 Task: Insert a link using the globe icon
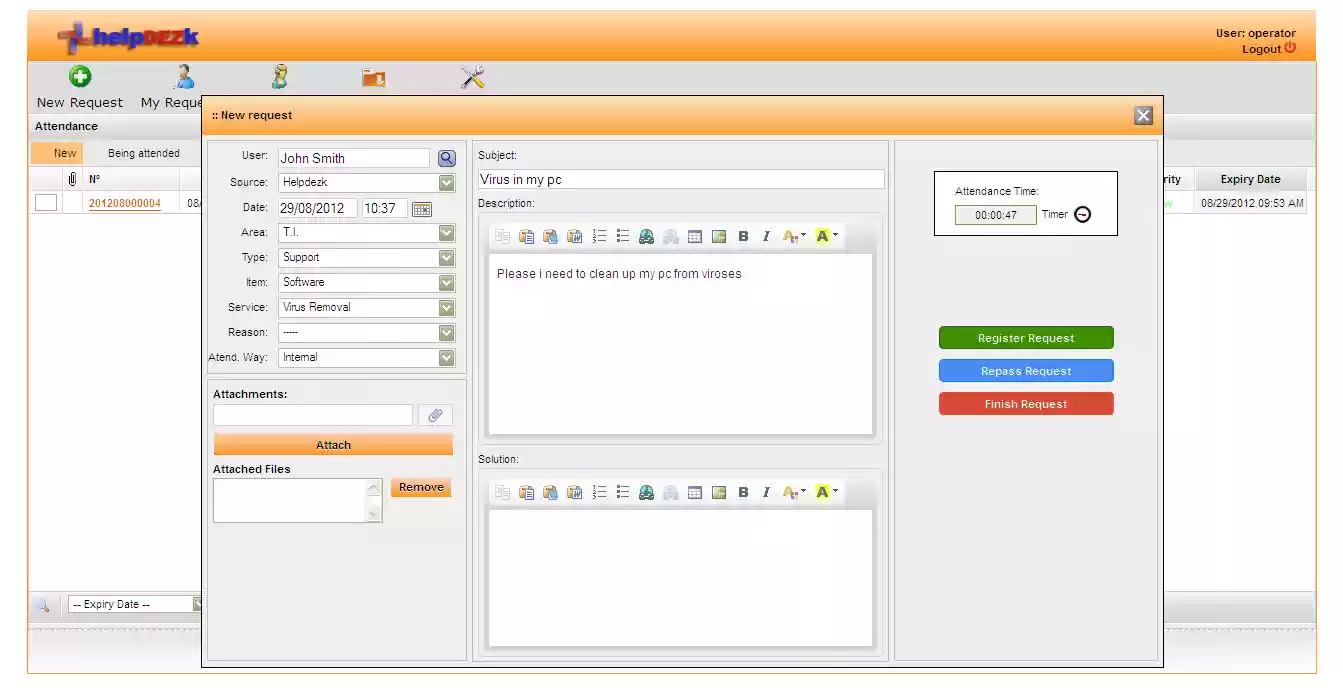tap(646, 236)
